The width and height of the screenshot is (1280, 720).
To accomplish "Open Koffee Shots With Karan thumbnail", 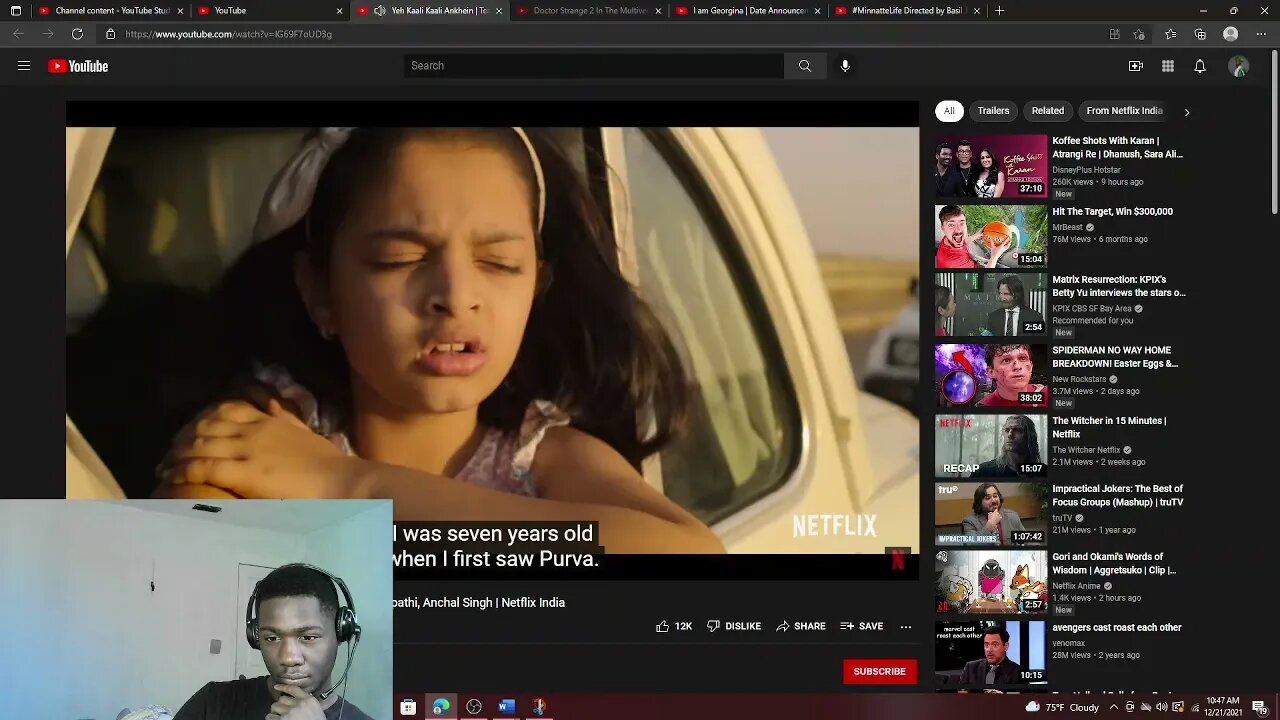I will click(991, 166).
